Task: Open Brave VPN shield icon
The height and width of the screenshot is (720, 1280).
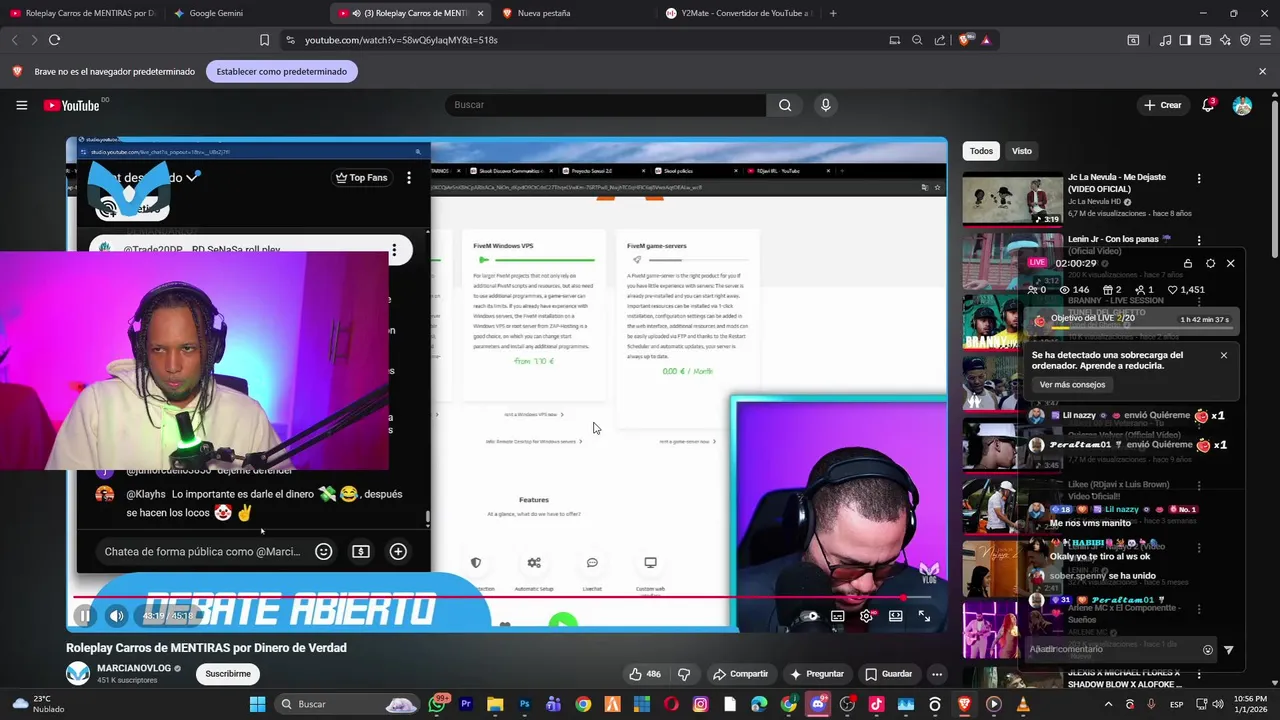Action: coord(1245,40)
